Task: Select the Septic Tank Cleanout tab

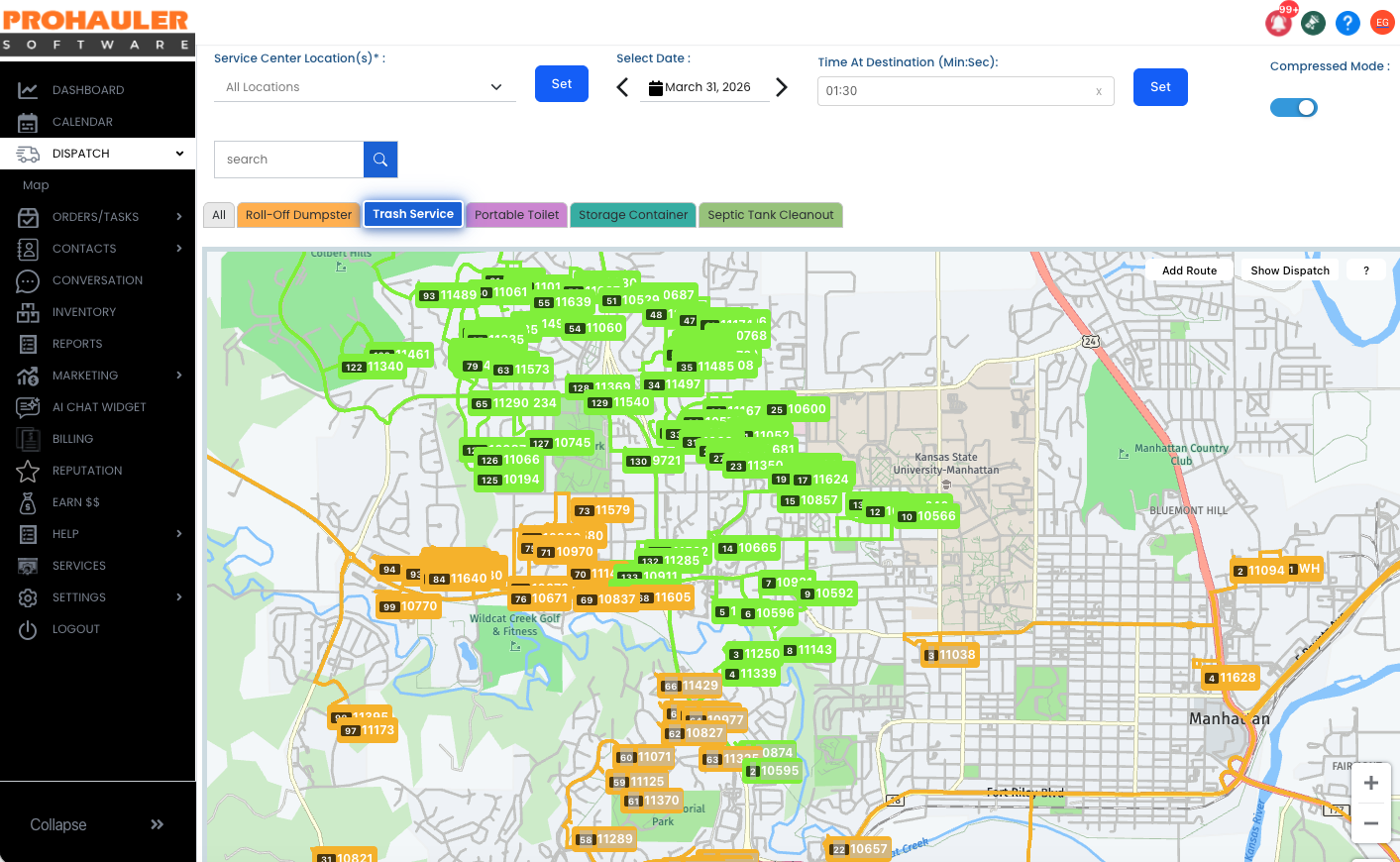Action: 771,215
